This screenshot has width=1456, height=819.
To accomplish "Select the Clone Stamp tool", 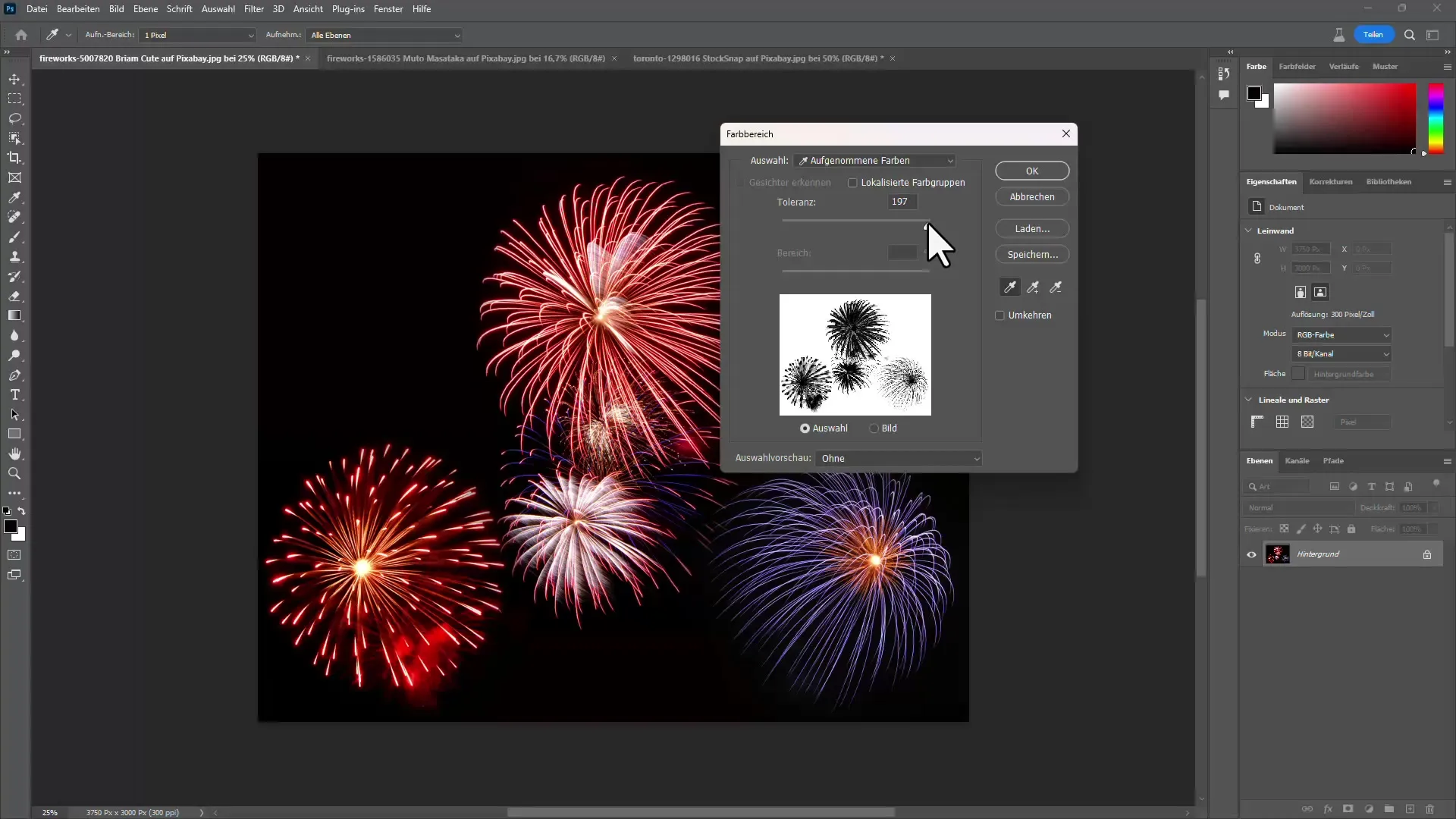I will (14, 256).
